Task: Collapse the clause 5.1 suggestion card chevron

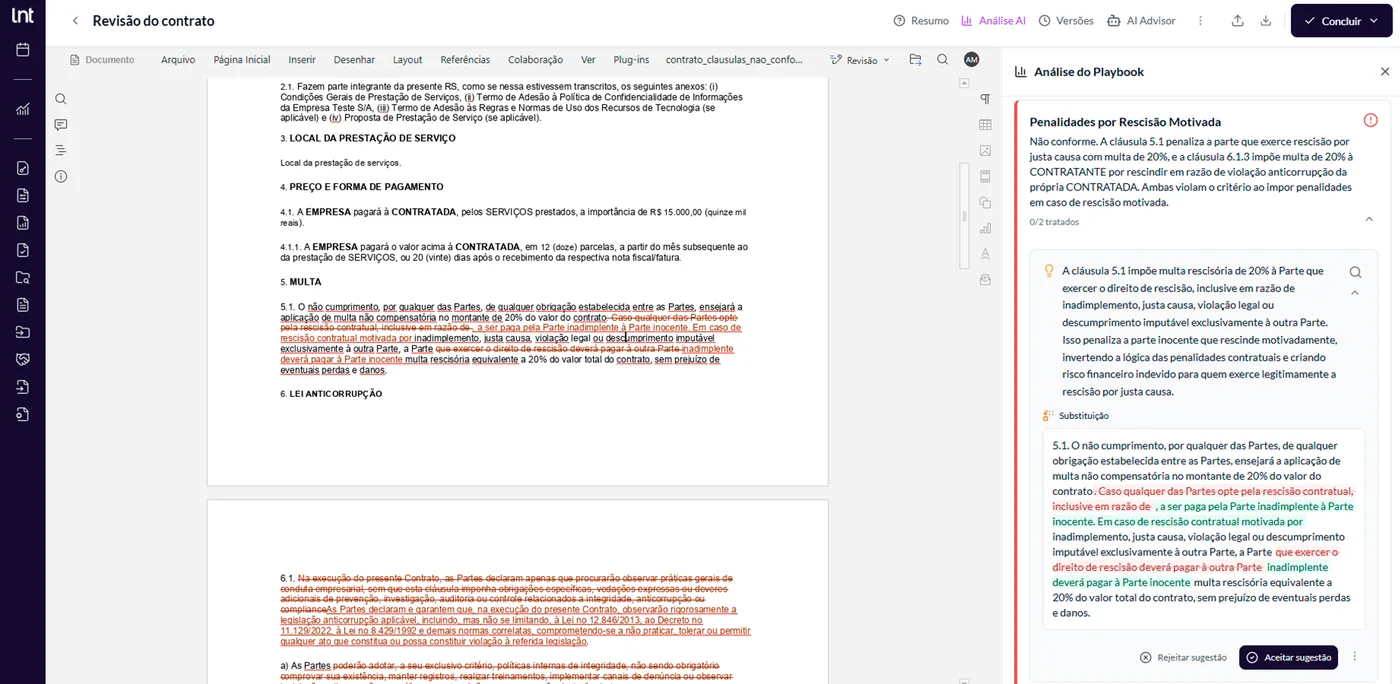Action: (1355, 294)
